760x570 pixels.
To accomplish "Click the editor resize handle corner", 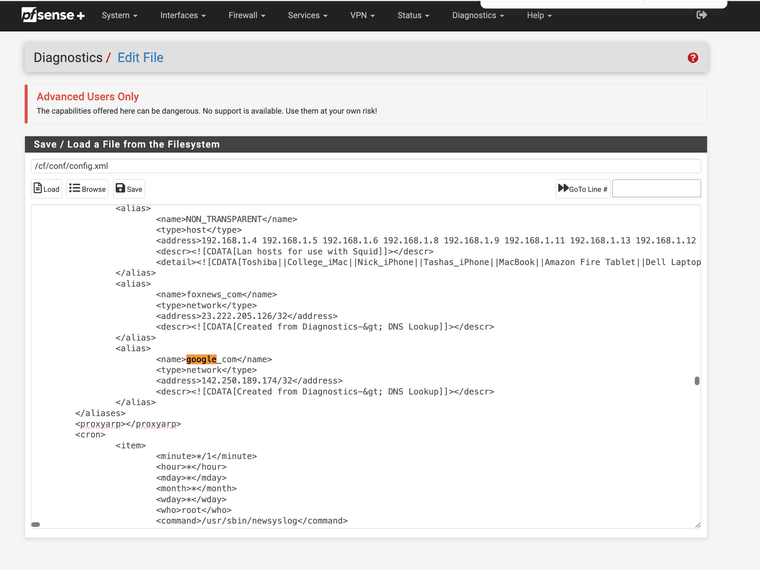I will pyautogui.click(x=697, y=525).
